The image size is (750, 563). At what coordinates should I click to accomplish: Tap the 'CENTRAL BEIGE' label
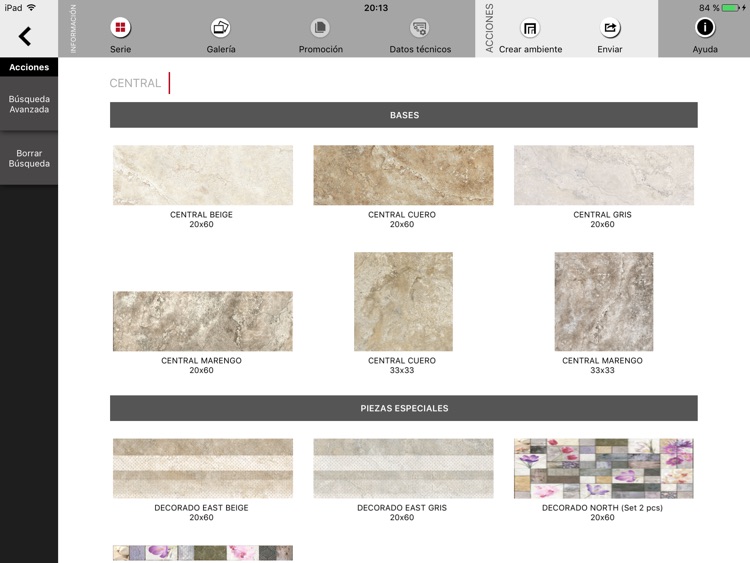(x=201, y=215)
